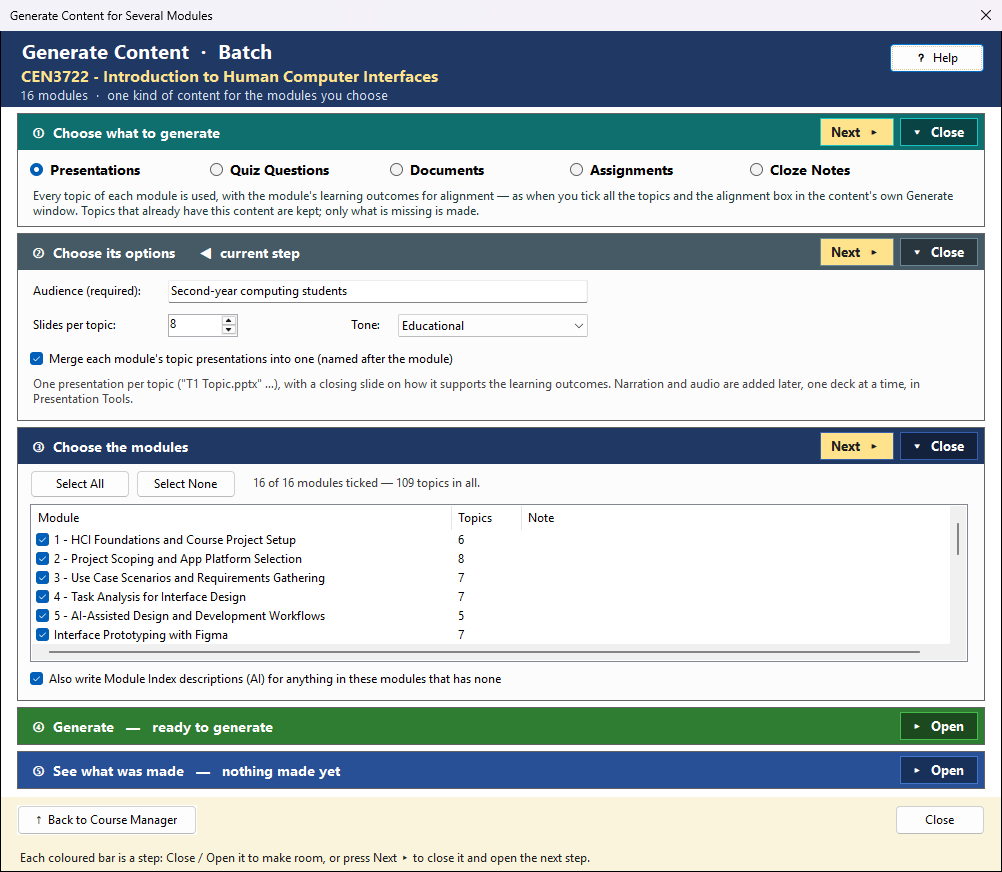
Task: Click the 16 of 16 modules ticked text
Action: click(x=366, y=483)
